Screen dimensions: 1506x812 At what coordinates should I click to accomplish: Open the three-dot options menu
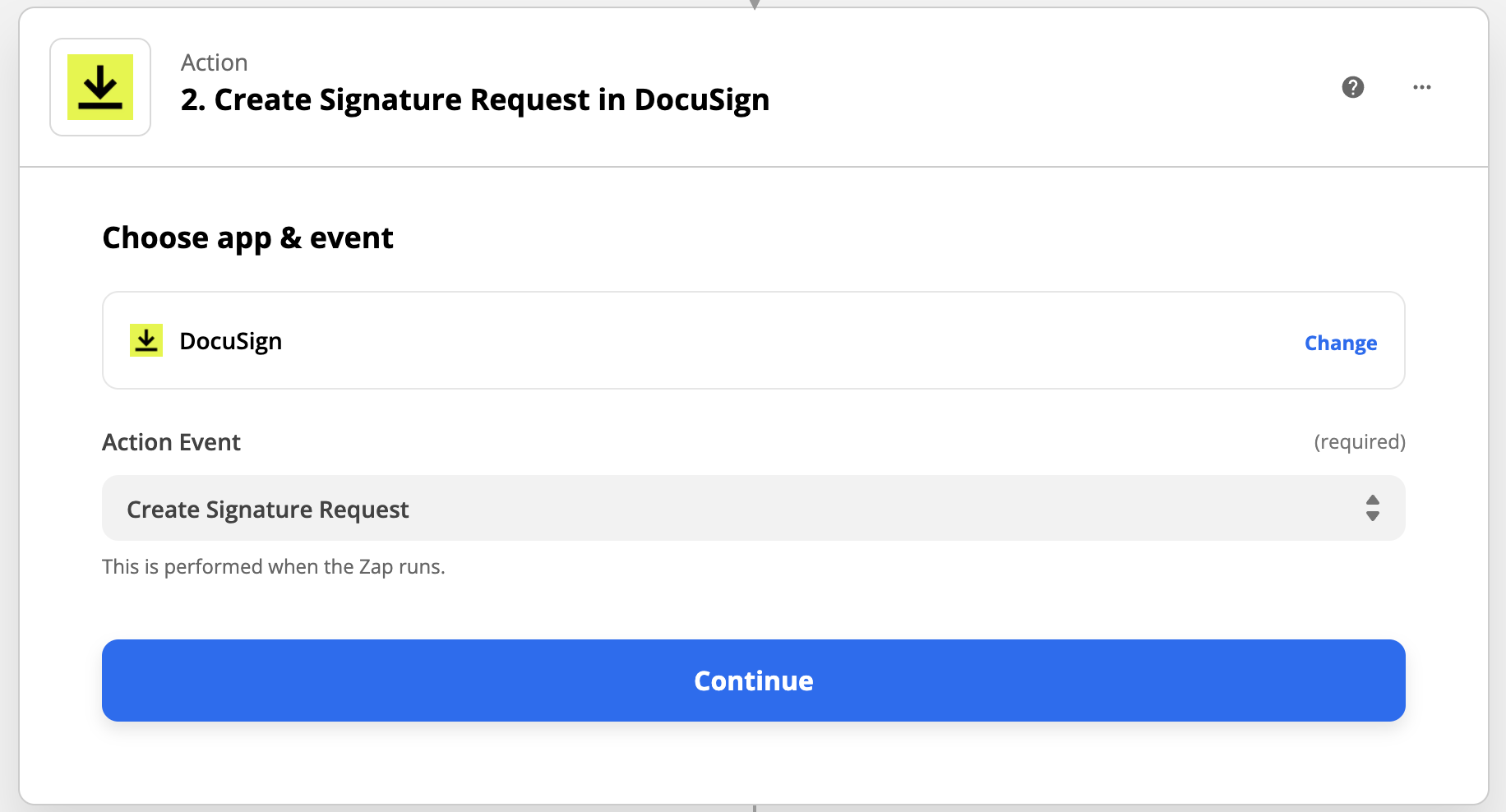(1423, 86)
